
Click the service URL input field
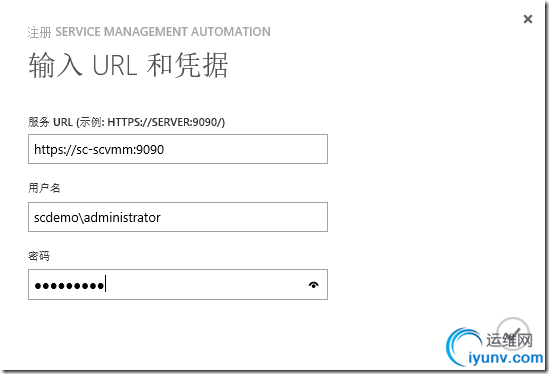[178, 149]
